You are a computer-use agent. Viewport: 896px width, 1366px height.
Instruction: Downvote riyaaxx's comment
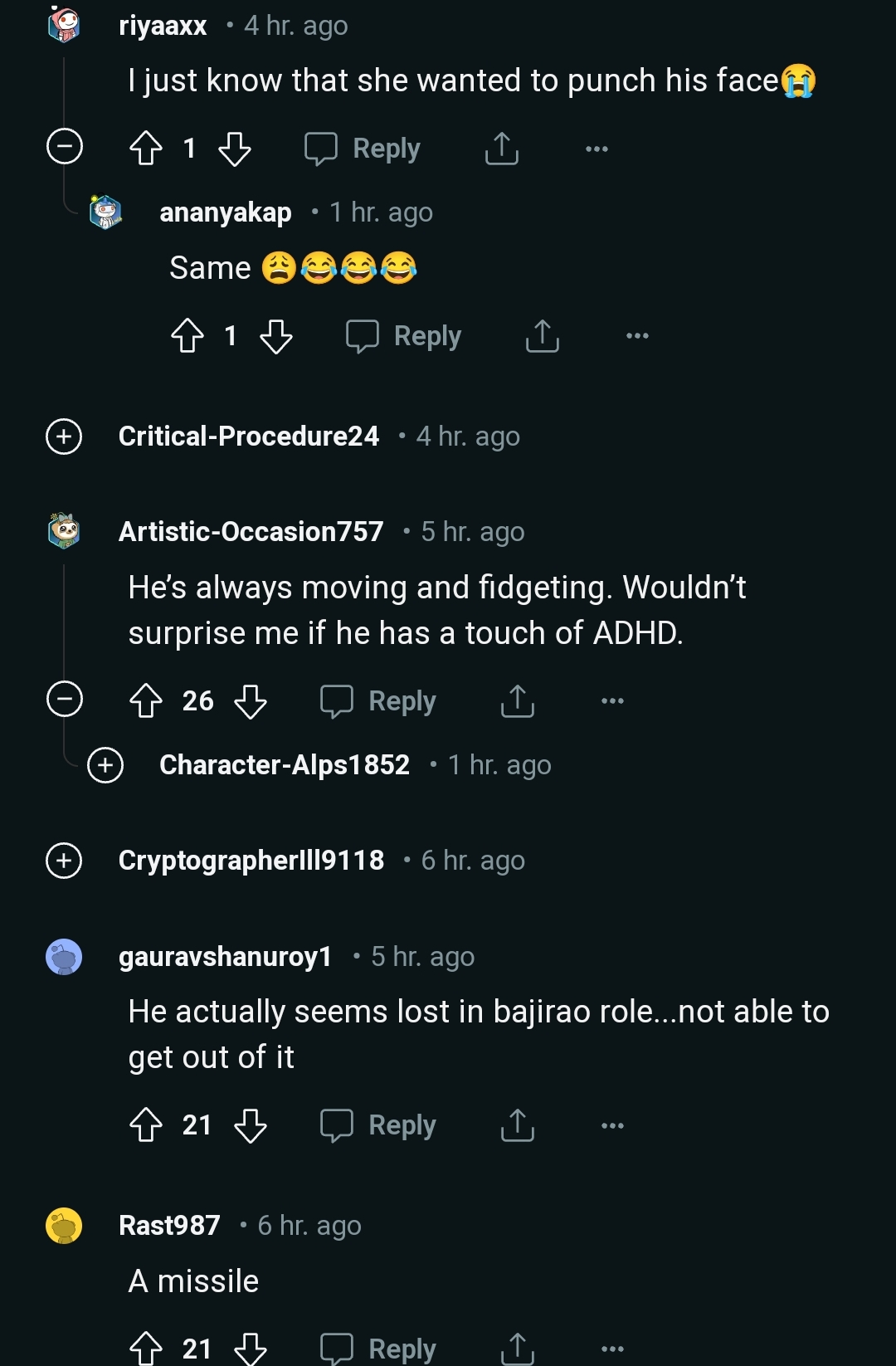[235, 149]
